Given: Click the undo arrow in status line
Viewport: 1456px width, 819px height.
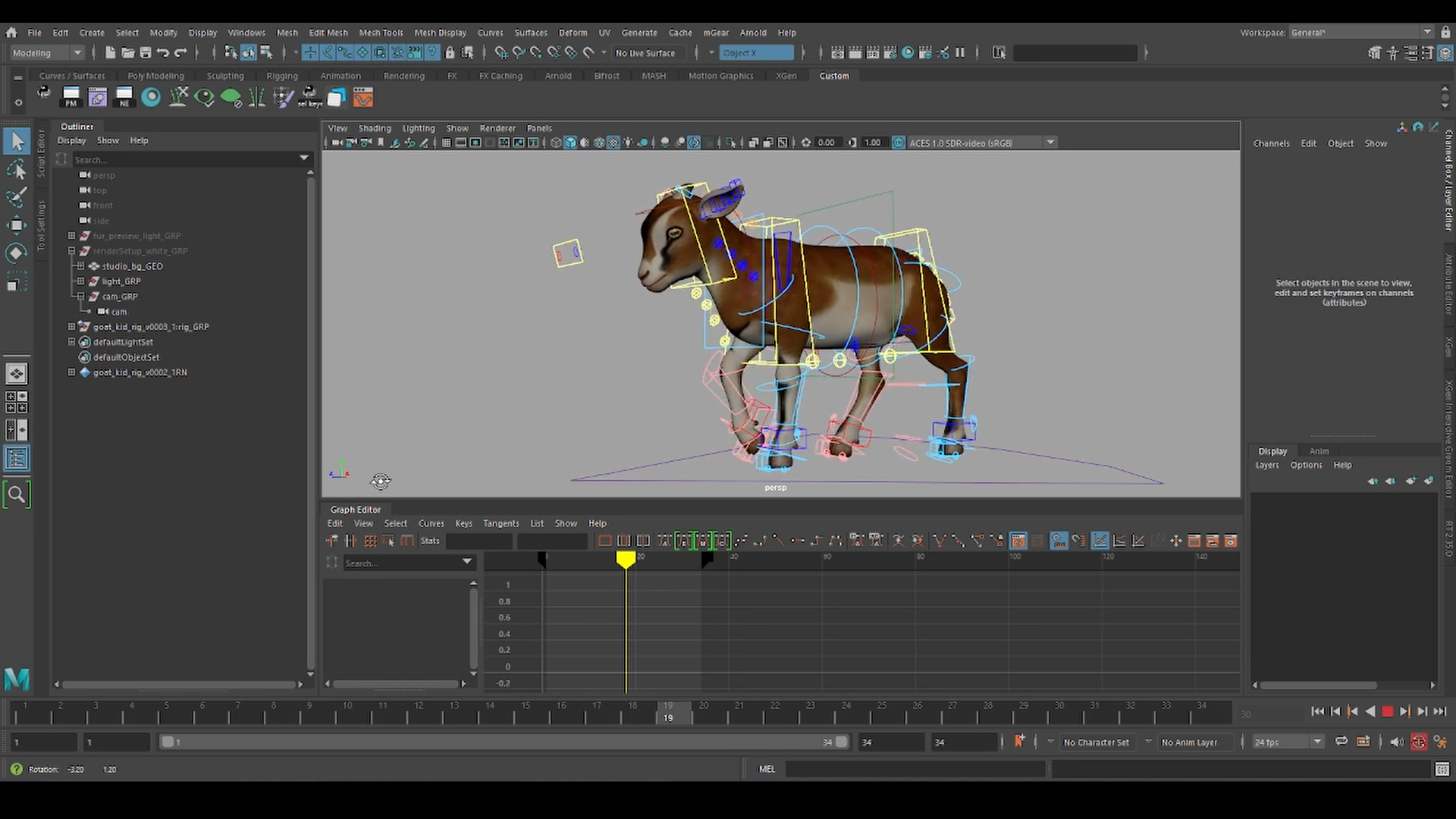Looking at the screenshot, I should pos(163,52).
